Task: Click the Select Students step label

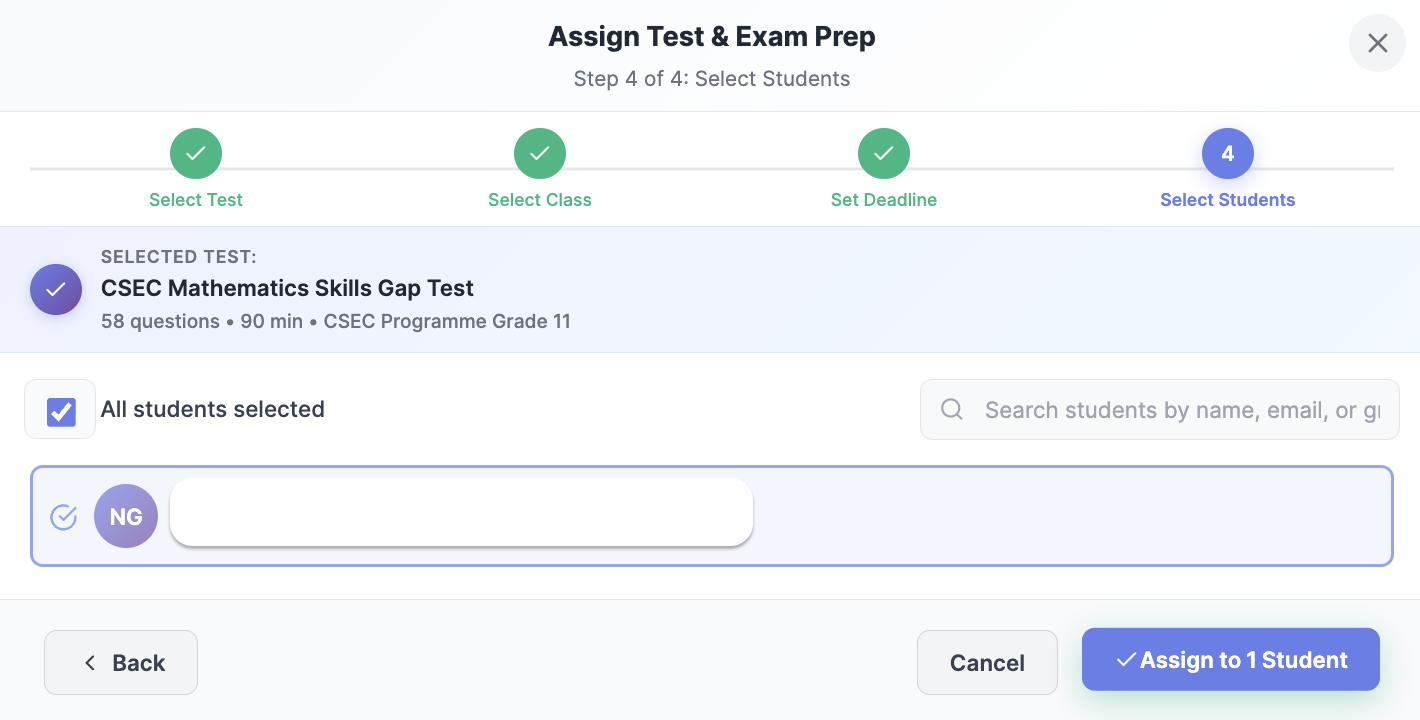Action: click(1228, 200)
